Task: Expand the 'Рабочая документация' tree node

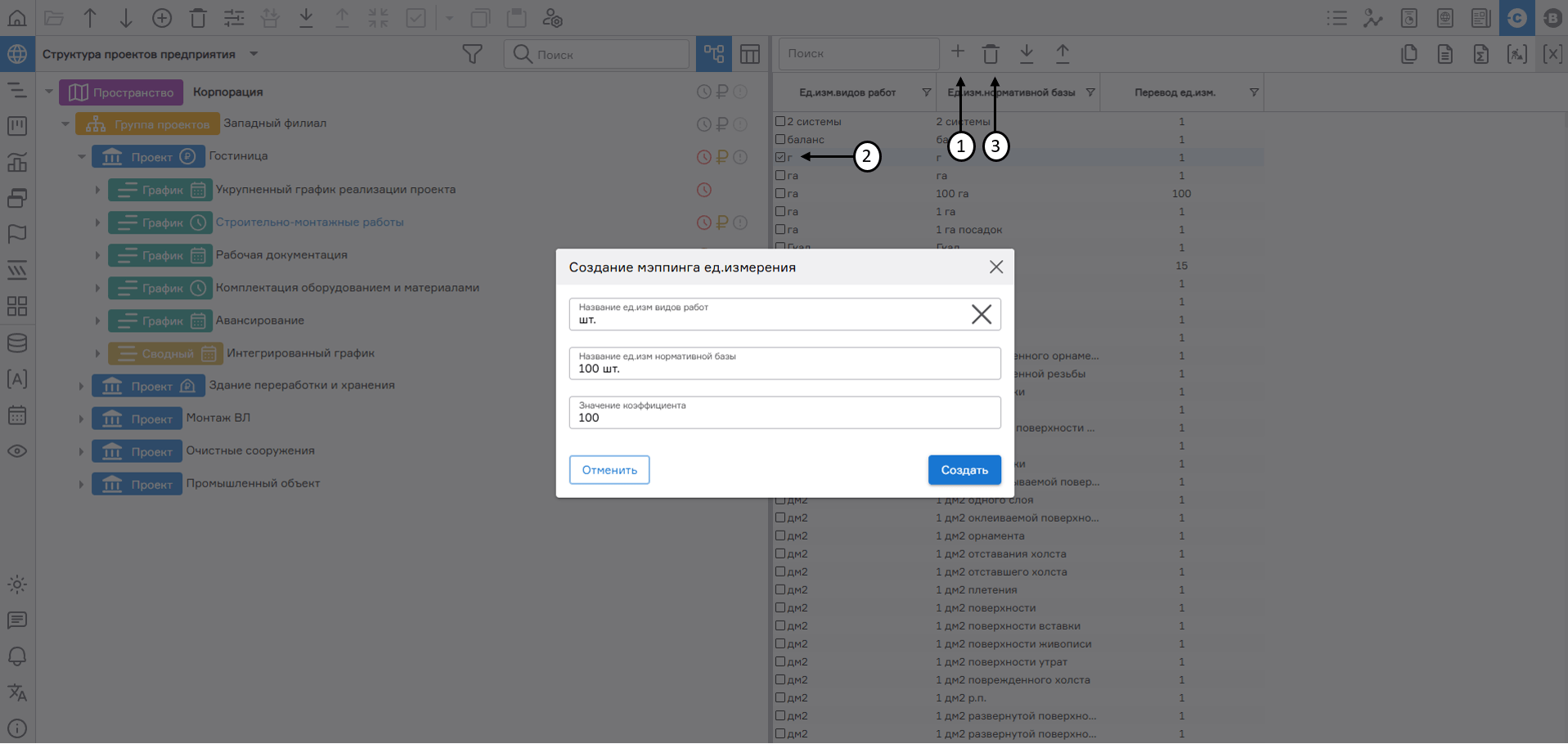Action: [x=97, y=255]
